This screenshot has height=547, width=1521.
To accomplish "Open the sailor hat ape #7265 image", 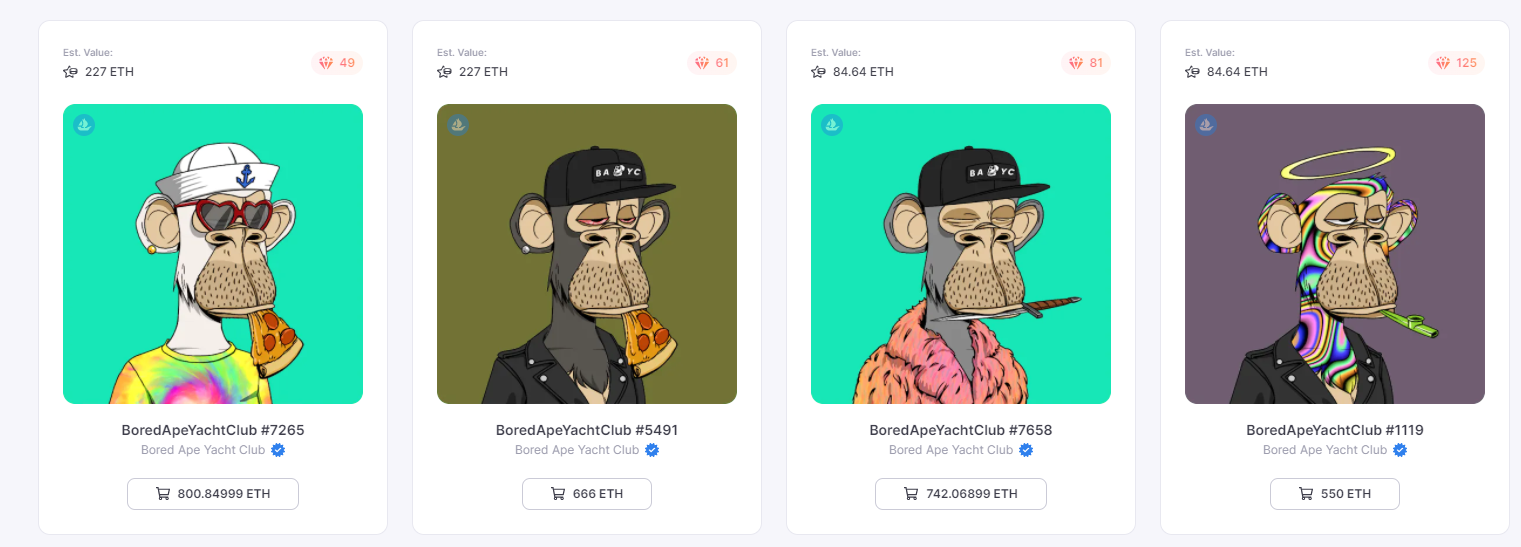I will pyautogui.click(x=213, y=254).
